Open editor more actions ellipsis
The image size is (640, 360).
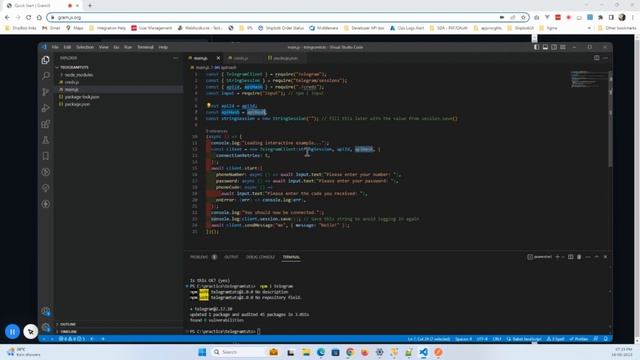[x=605, y=58]
